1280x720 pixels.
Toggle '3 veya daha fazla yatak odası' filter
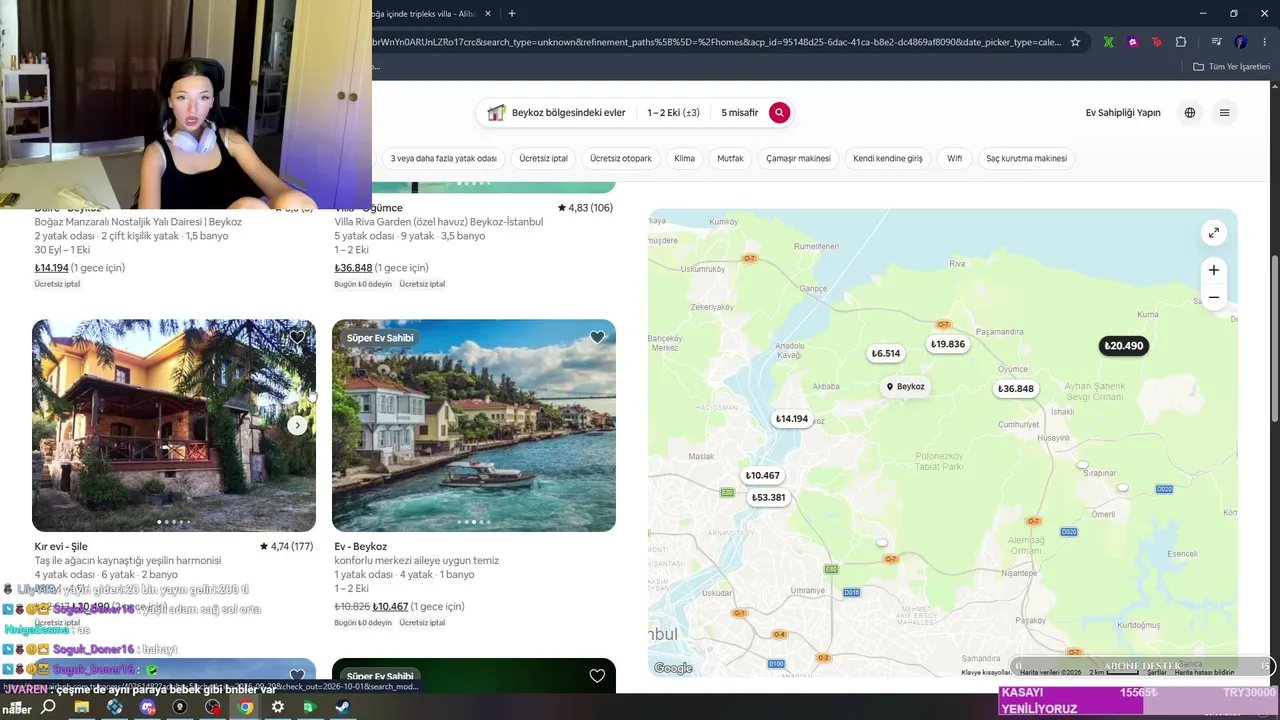pyautogui.click(x=443, y=158)
